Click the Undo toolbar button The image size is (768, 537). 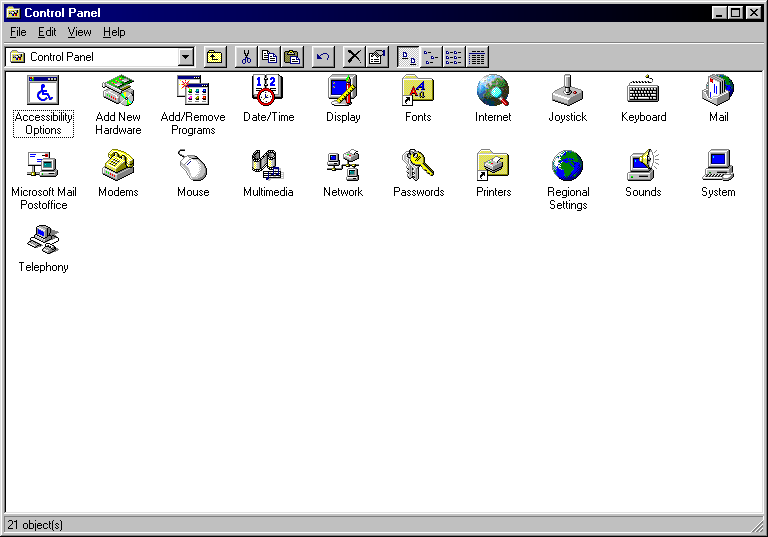tap(323, 57)
